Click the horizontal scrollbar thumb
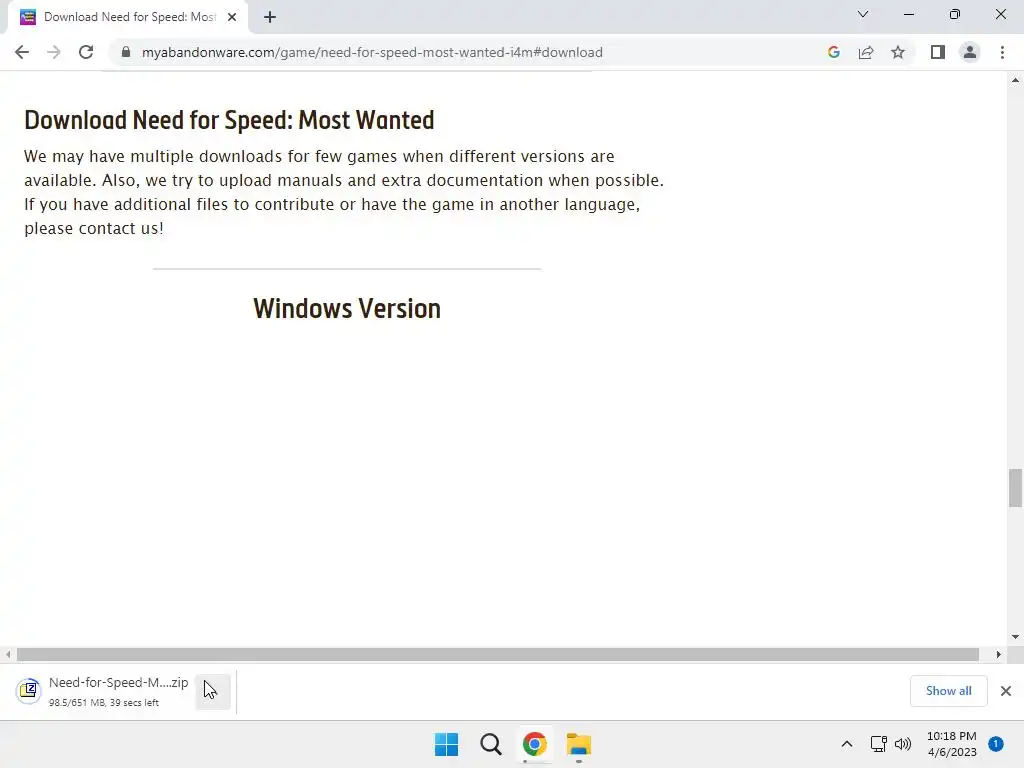This screenshot has width=1024, height=768. click(498, 654)
